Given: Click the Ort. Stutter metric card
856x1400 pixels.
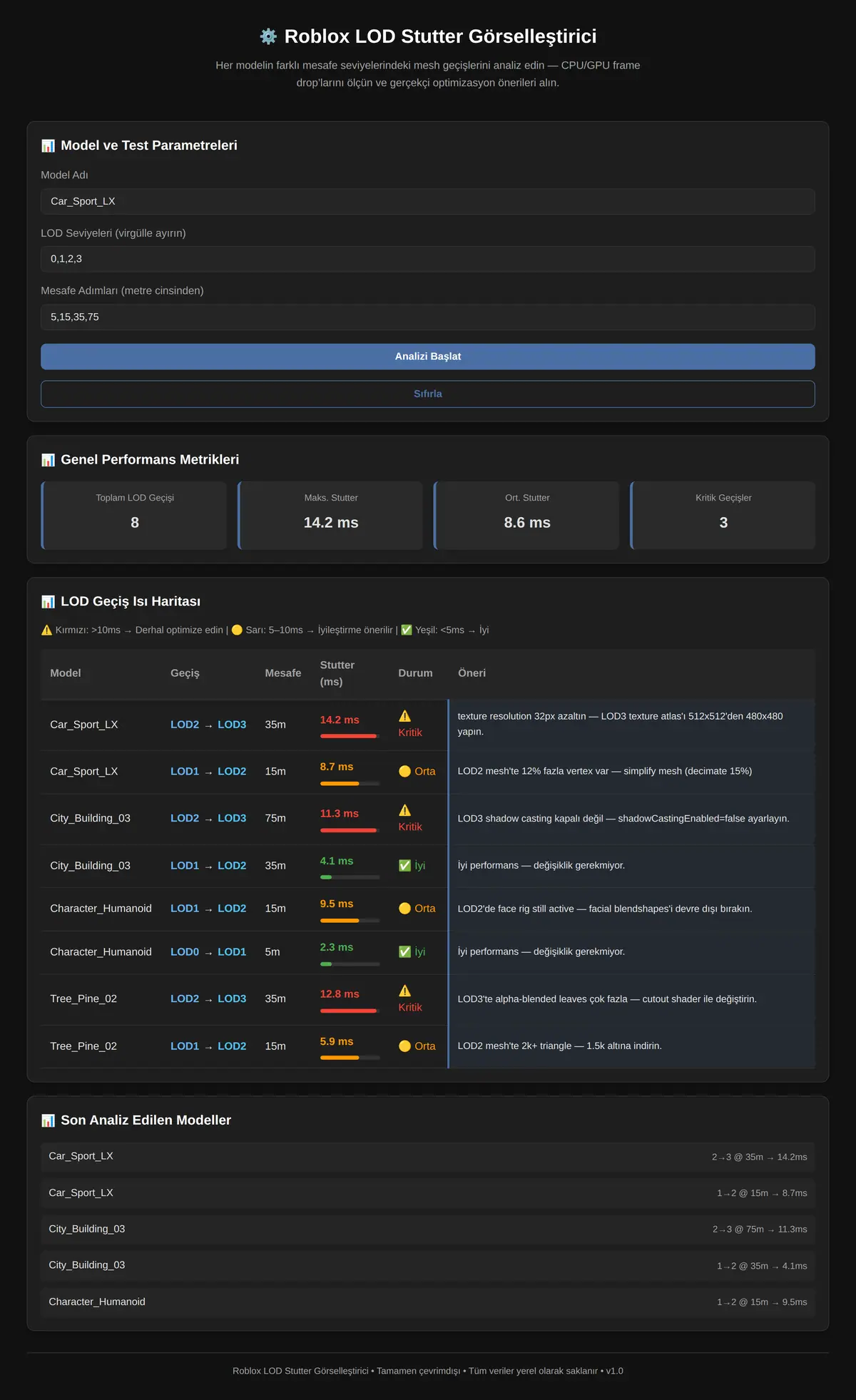Looking at the screenshot, I should coord(526,515).
